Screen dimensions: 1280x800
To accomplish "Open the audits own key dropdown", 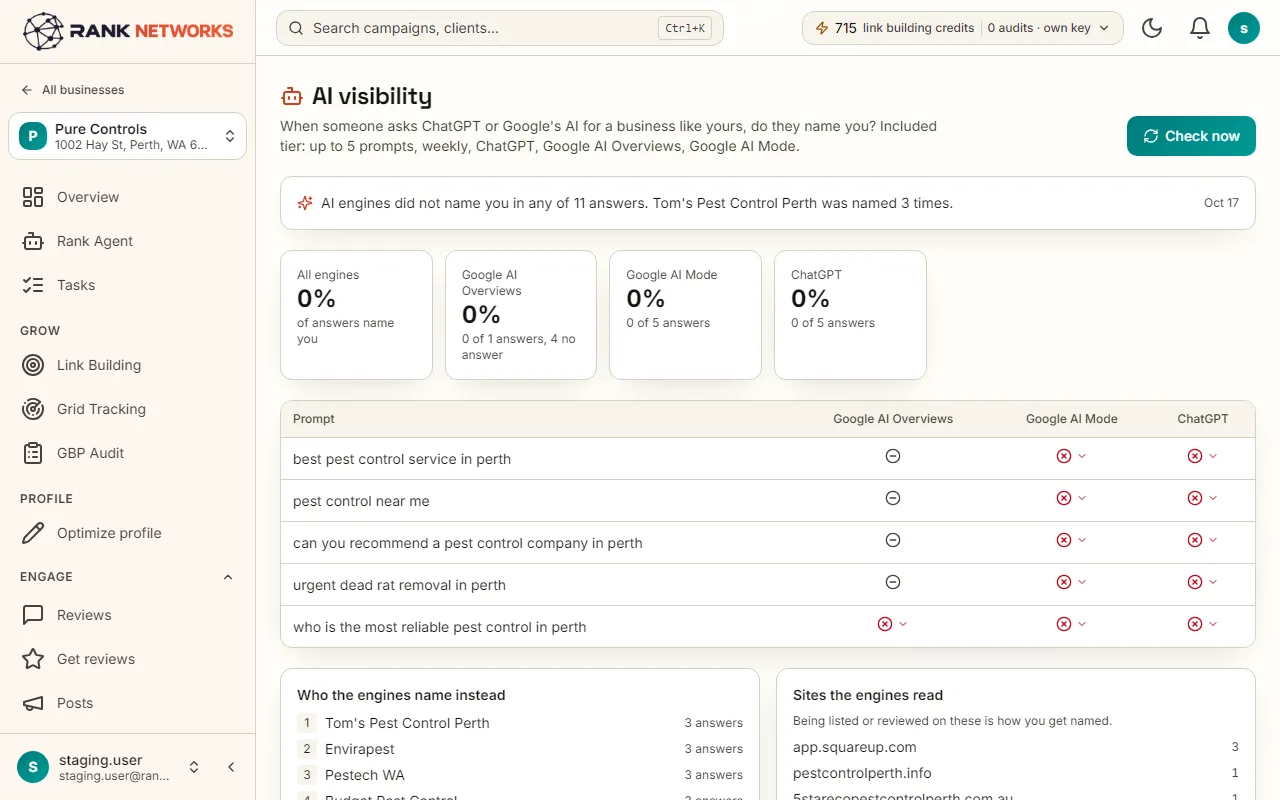I will [x=1049, y=28].
